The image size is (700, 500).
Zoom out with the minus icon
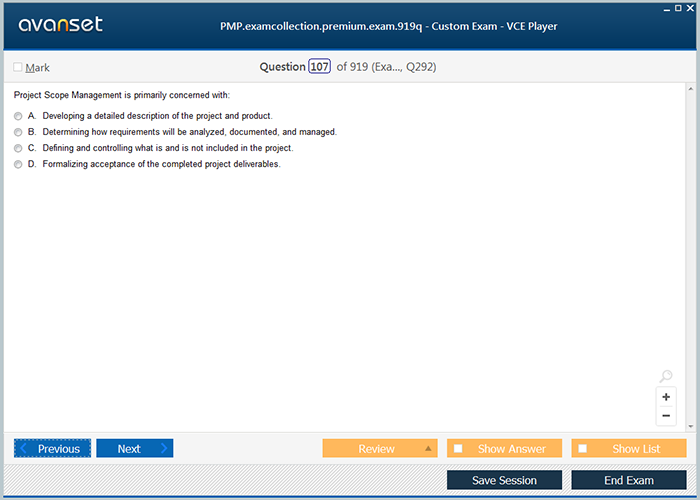(x=666, y=416)
